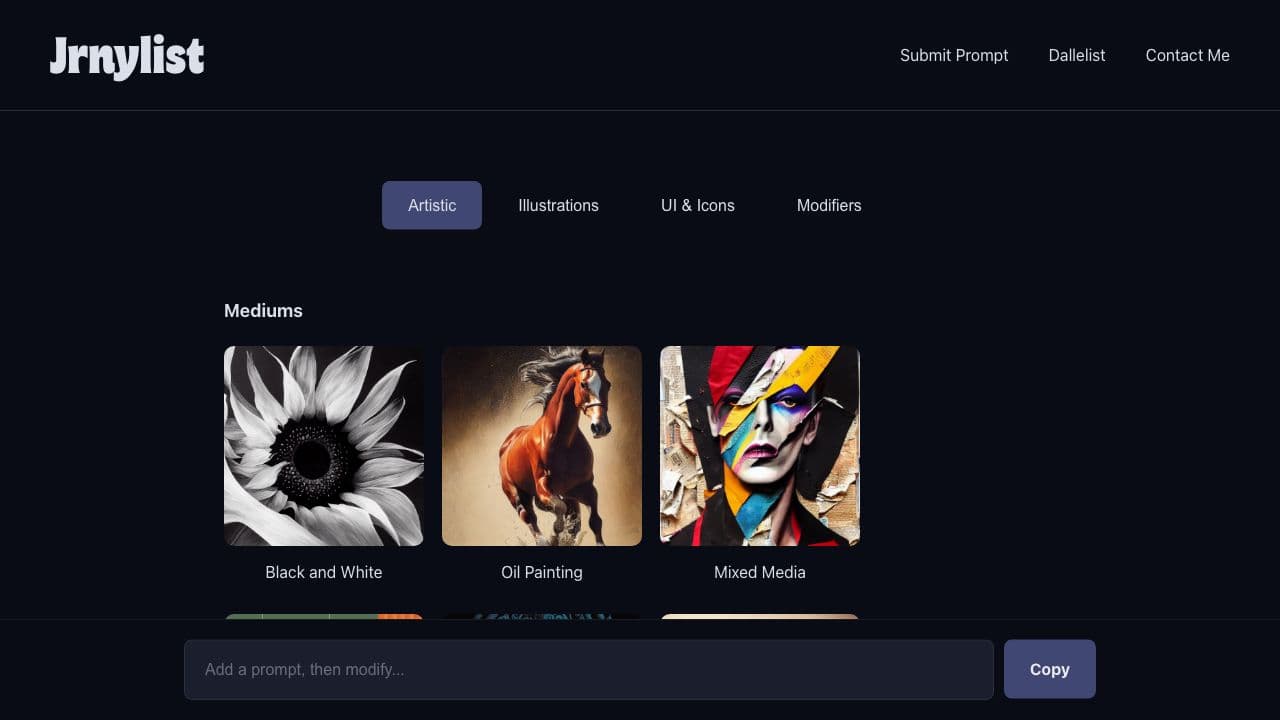This screenshot has height=720, width=1280.
Task: Pick the horse oil painting thumbnail
Action: click(x=542, y=446)
